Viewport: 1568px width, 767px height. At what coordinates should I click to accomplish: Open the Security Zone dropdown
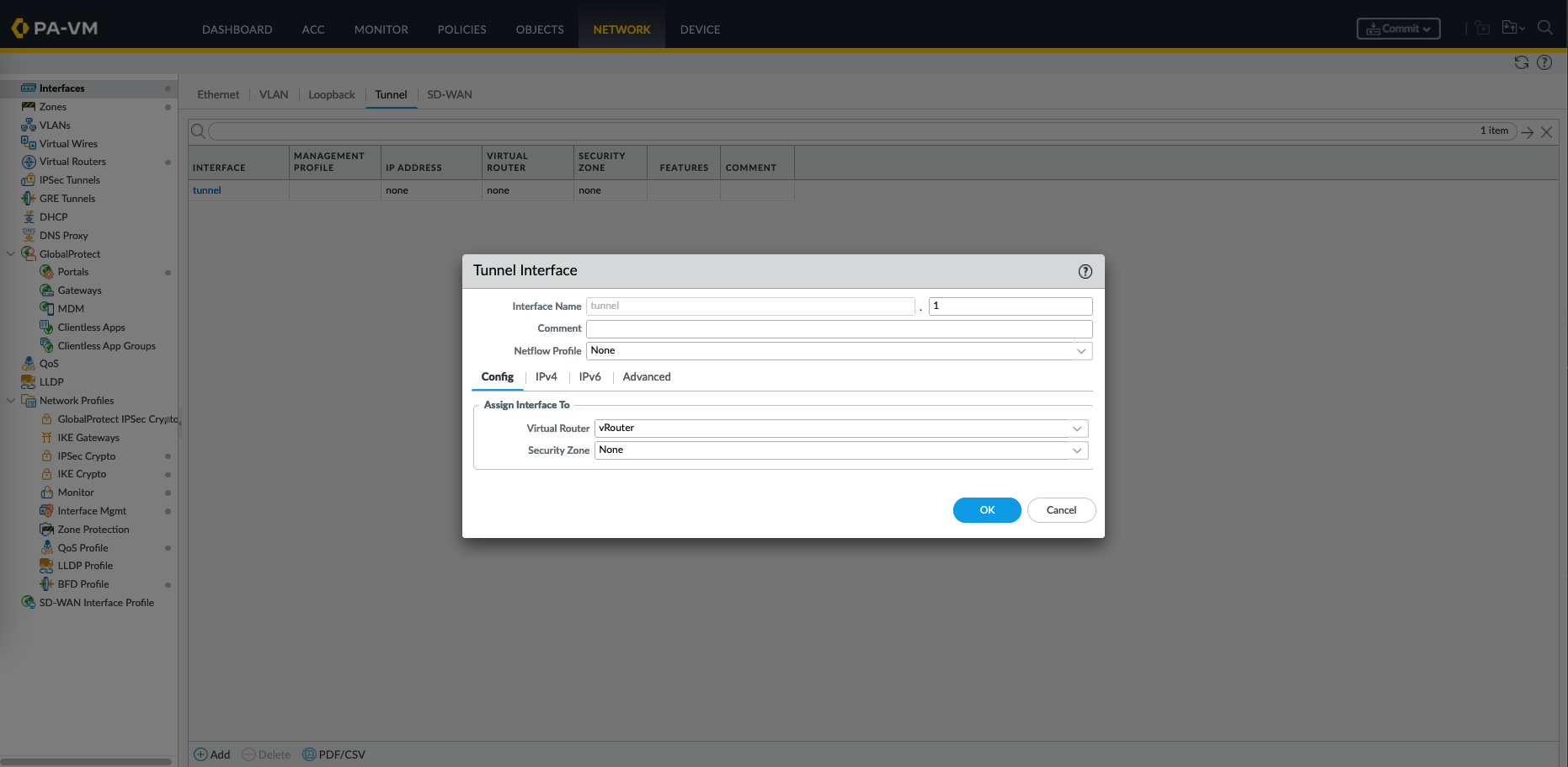pos(1076,450)
